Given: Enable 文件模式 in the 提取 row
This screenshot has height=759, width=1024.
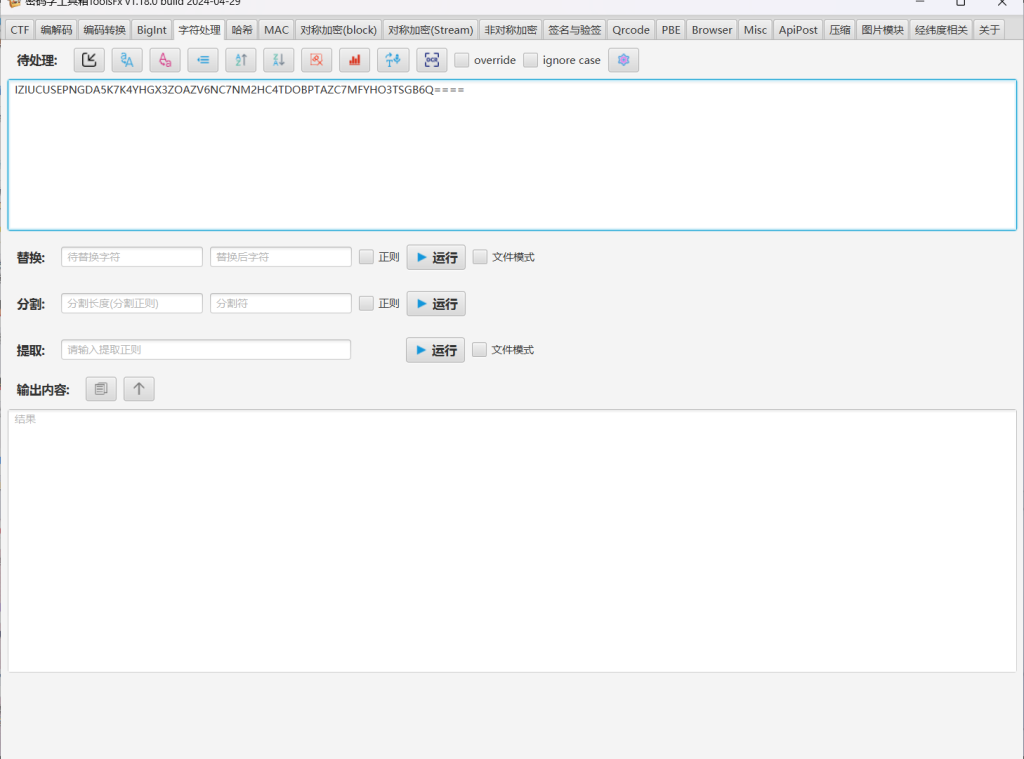Looking at the screenshot, I should [x=480, y=350].
